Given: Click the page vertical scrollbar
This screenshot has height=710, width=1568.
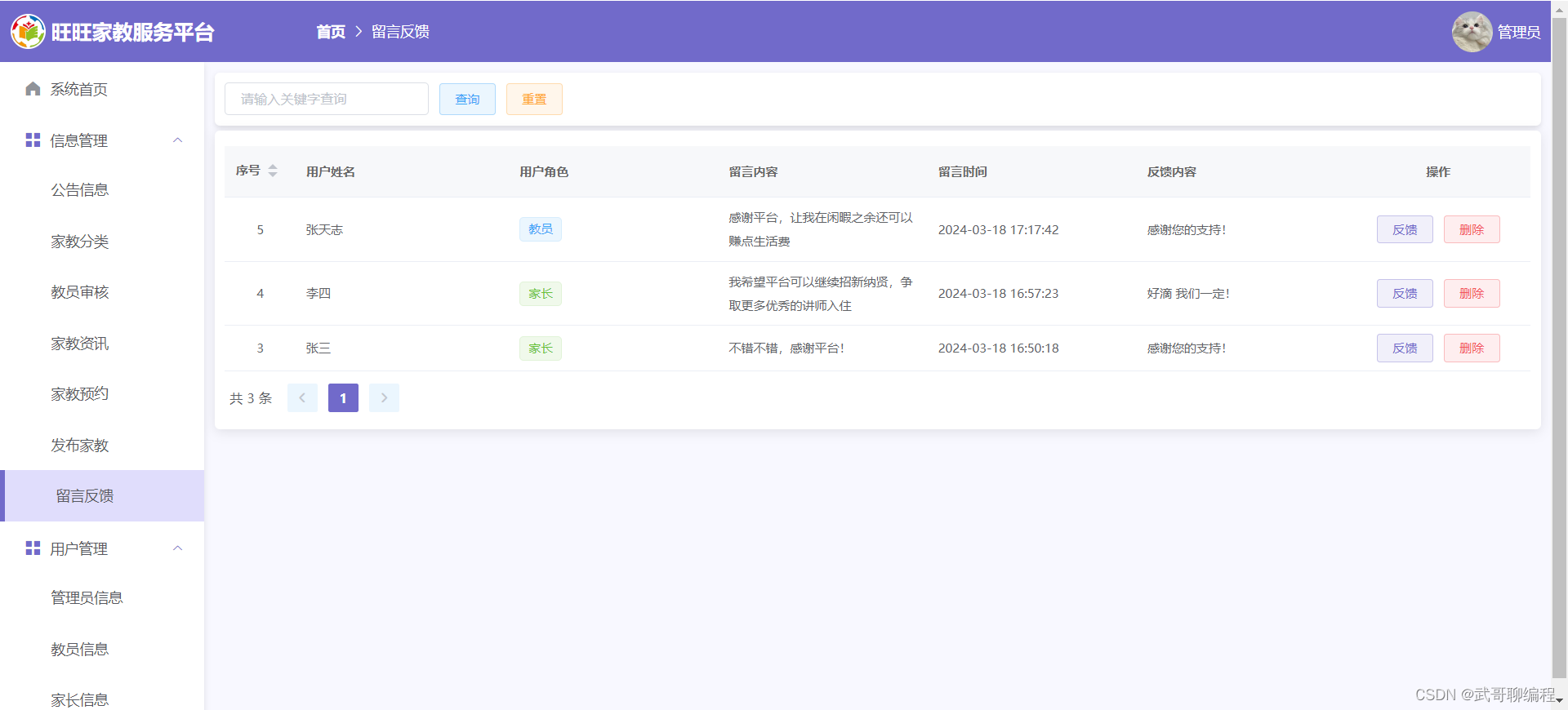Looking at the screenshot, I should (x=1559, y=348).
